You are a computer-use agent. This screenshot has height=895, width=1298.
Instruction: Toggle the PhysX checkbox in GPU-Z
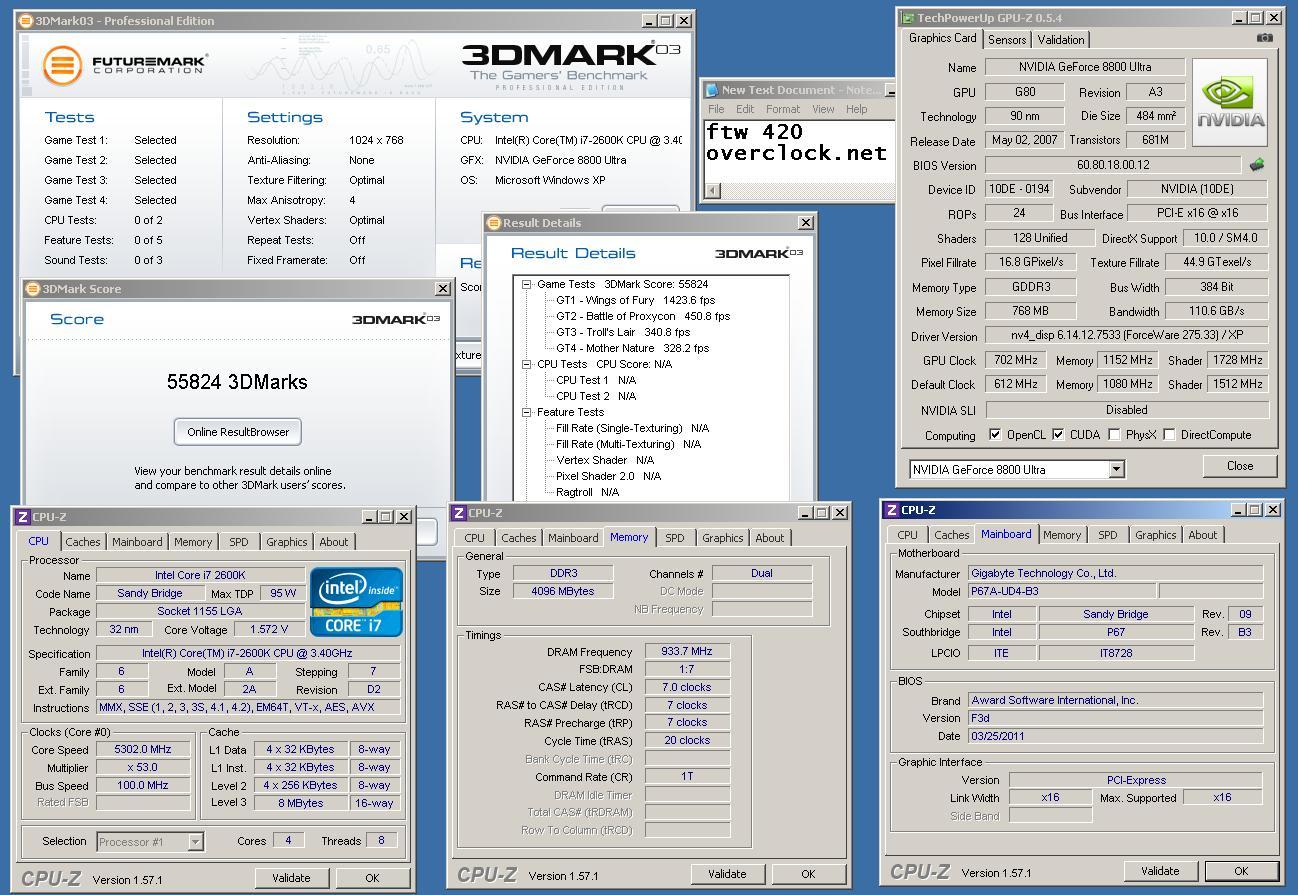[1114, 435]
